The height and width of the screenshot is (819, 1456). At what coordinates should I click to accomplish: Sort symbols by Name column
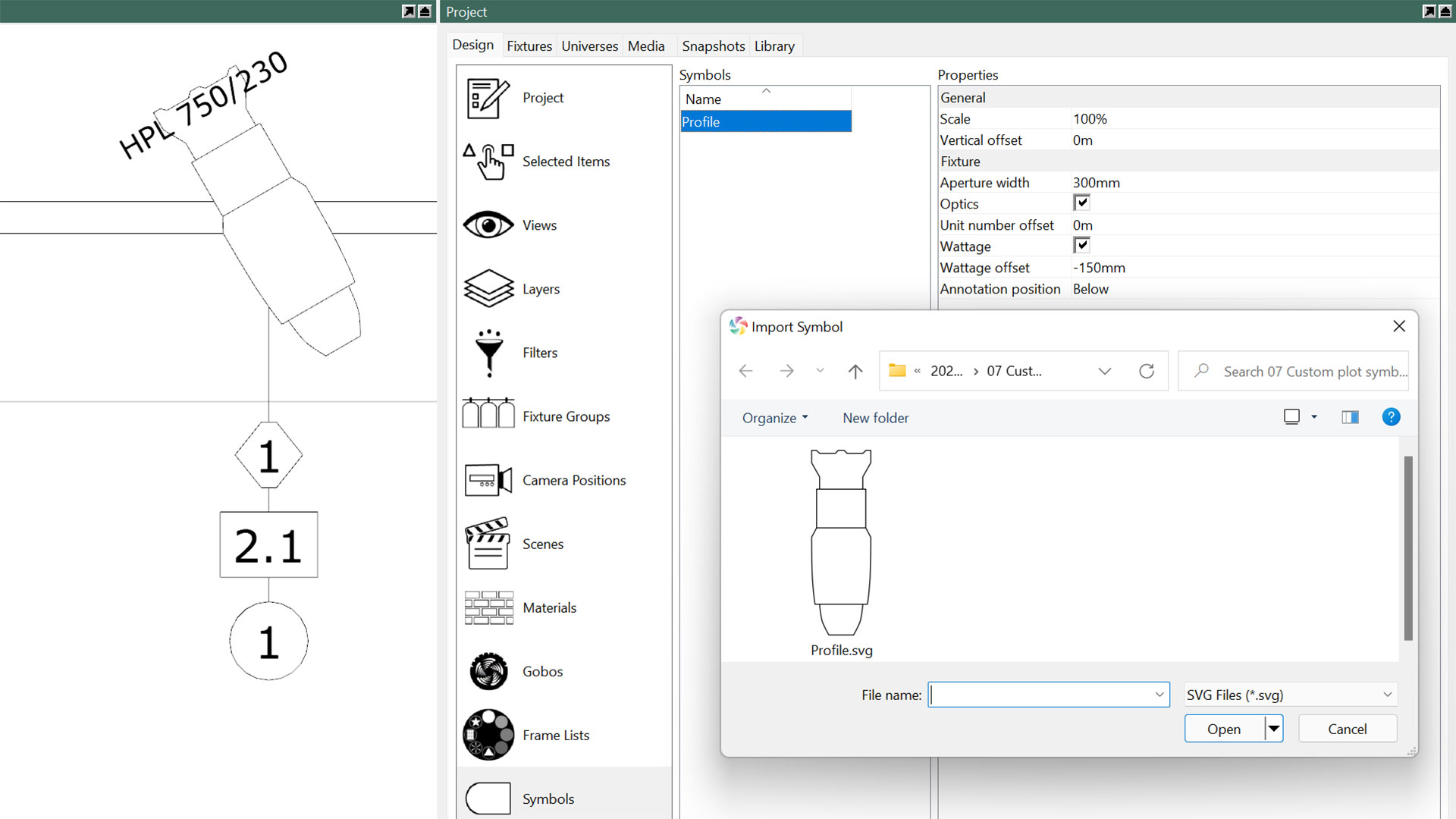point(766,99)
